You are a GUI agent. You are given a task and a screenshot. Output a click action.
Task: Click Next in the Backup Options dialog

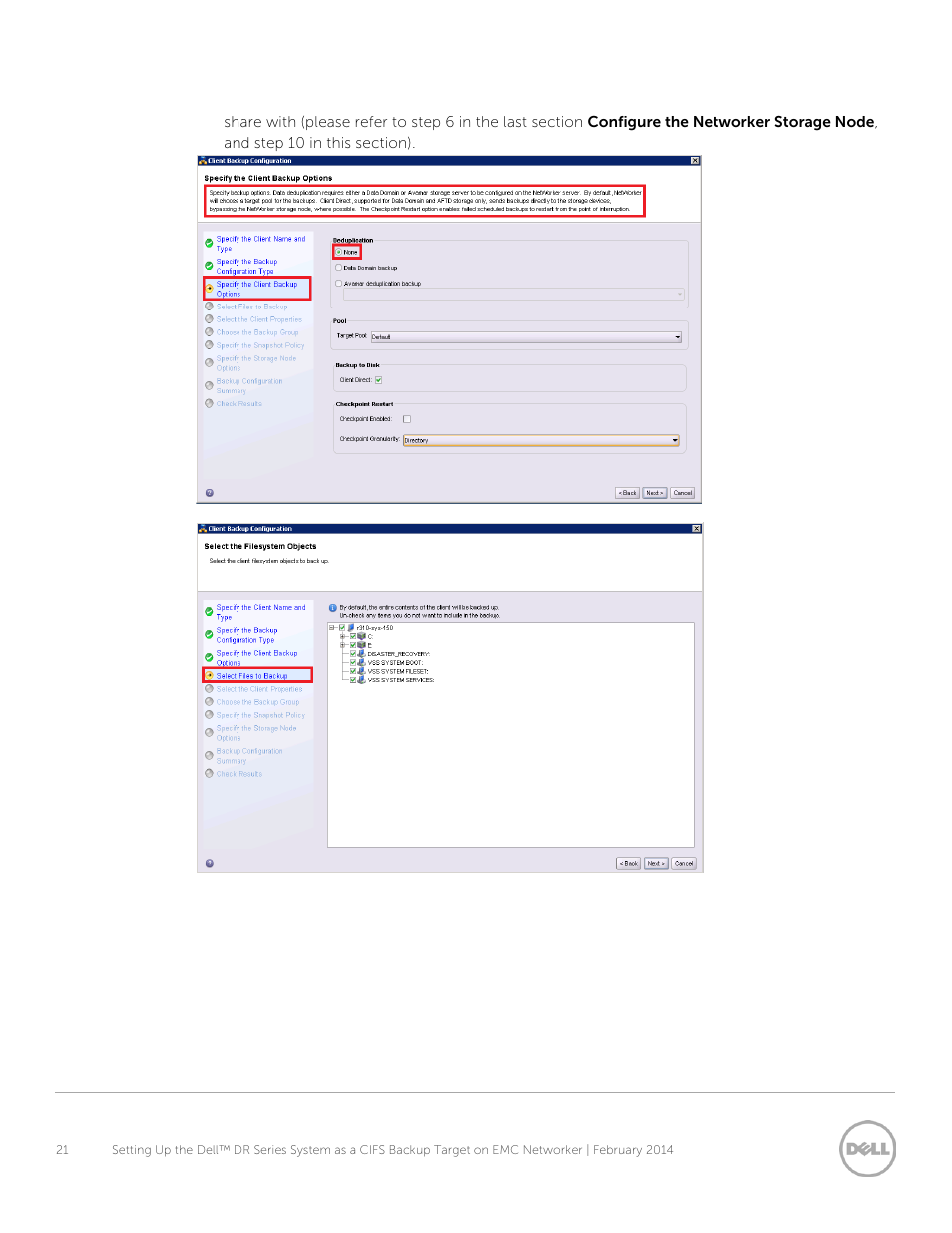655,493
